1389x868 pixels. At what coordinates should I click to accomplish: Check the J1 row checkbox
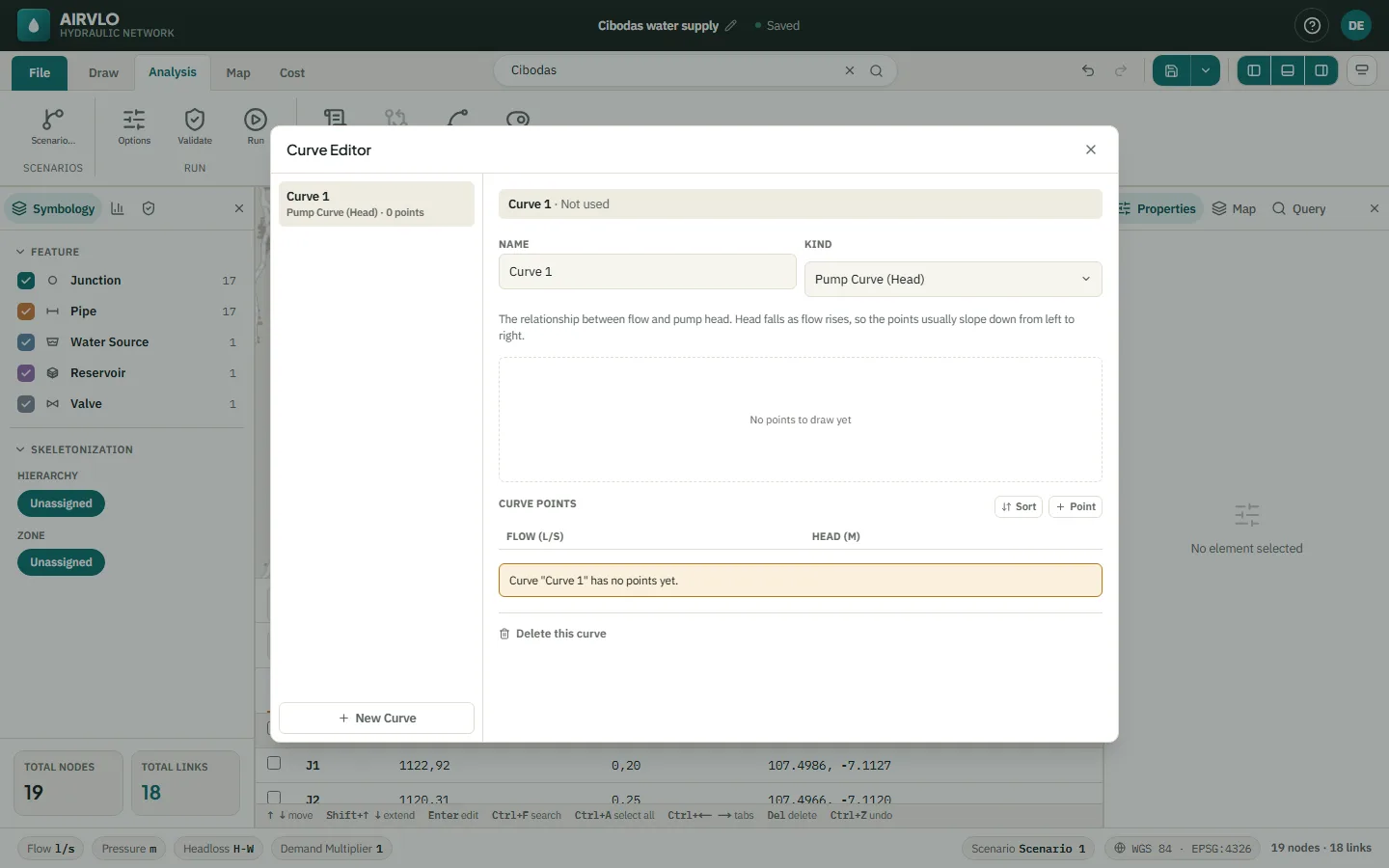tap(274, 763)
